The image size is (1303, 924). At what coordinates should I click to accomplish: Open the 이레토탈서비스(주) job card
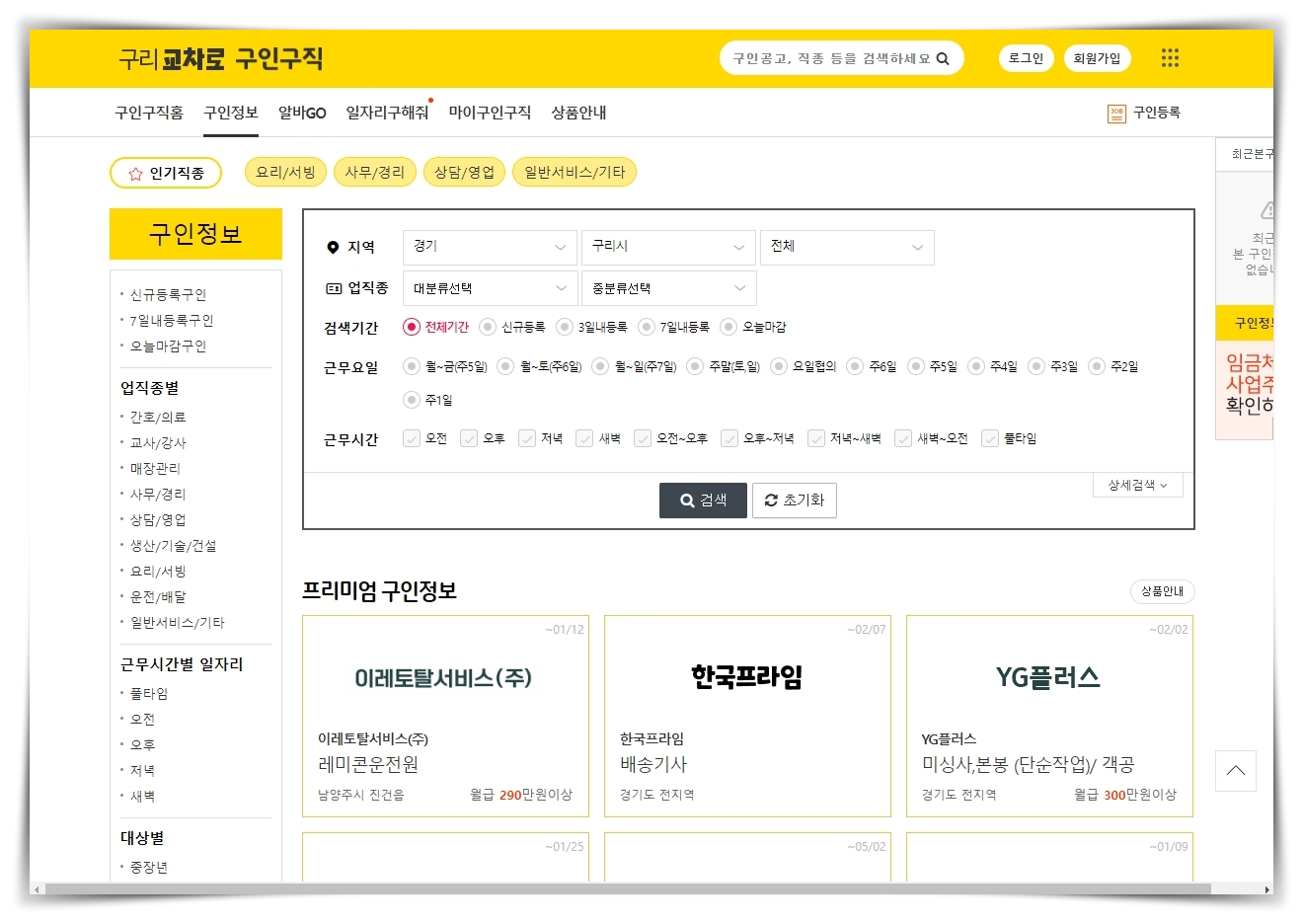click(x=445, y=717)
